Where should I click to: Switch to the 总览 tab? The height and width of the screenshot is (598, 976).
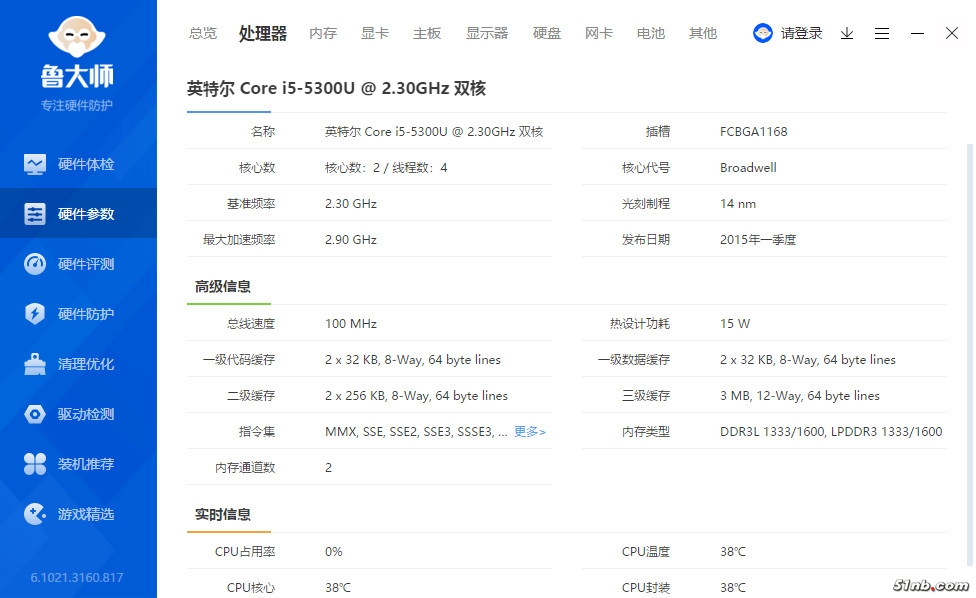click(x=203, y=33)
